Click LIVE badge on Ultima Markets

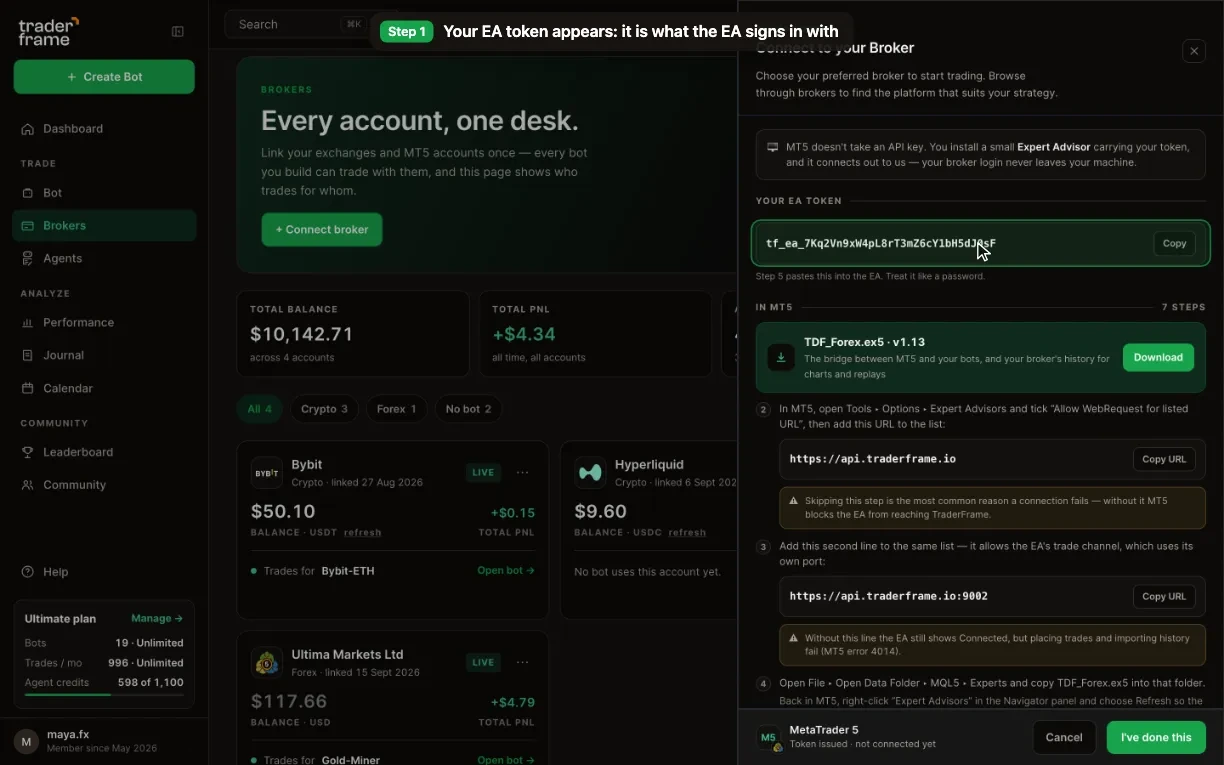coord(484,662)
